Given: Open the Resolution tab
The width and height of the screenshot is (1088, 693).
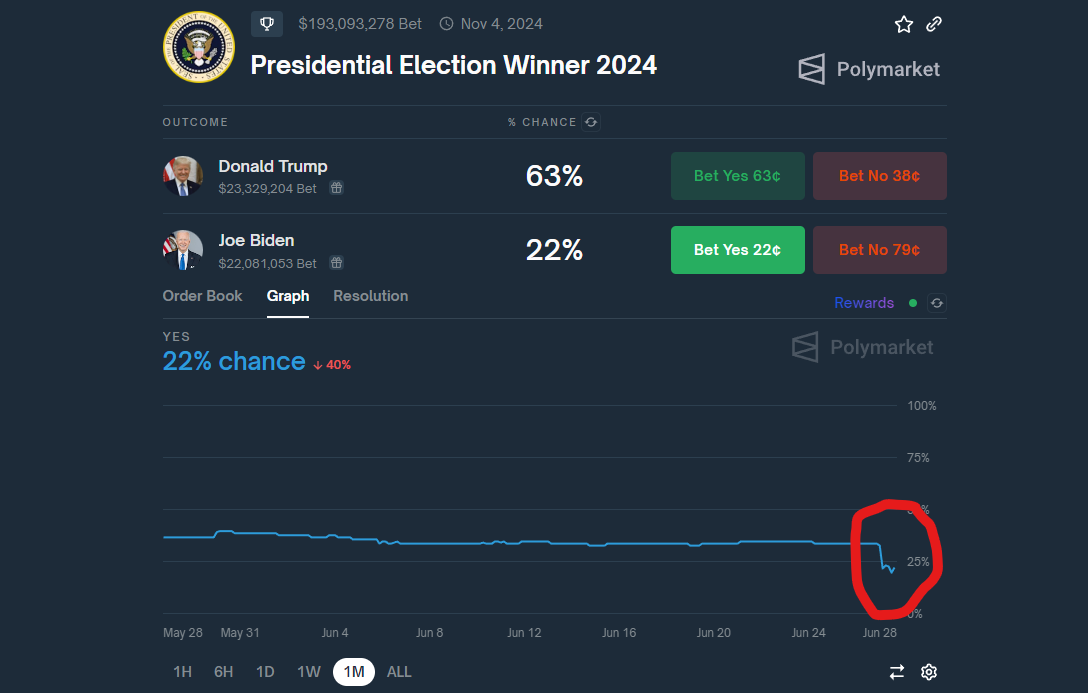Looking at the screenshot, I should click(x=370, y=296).
